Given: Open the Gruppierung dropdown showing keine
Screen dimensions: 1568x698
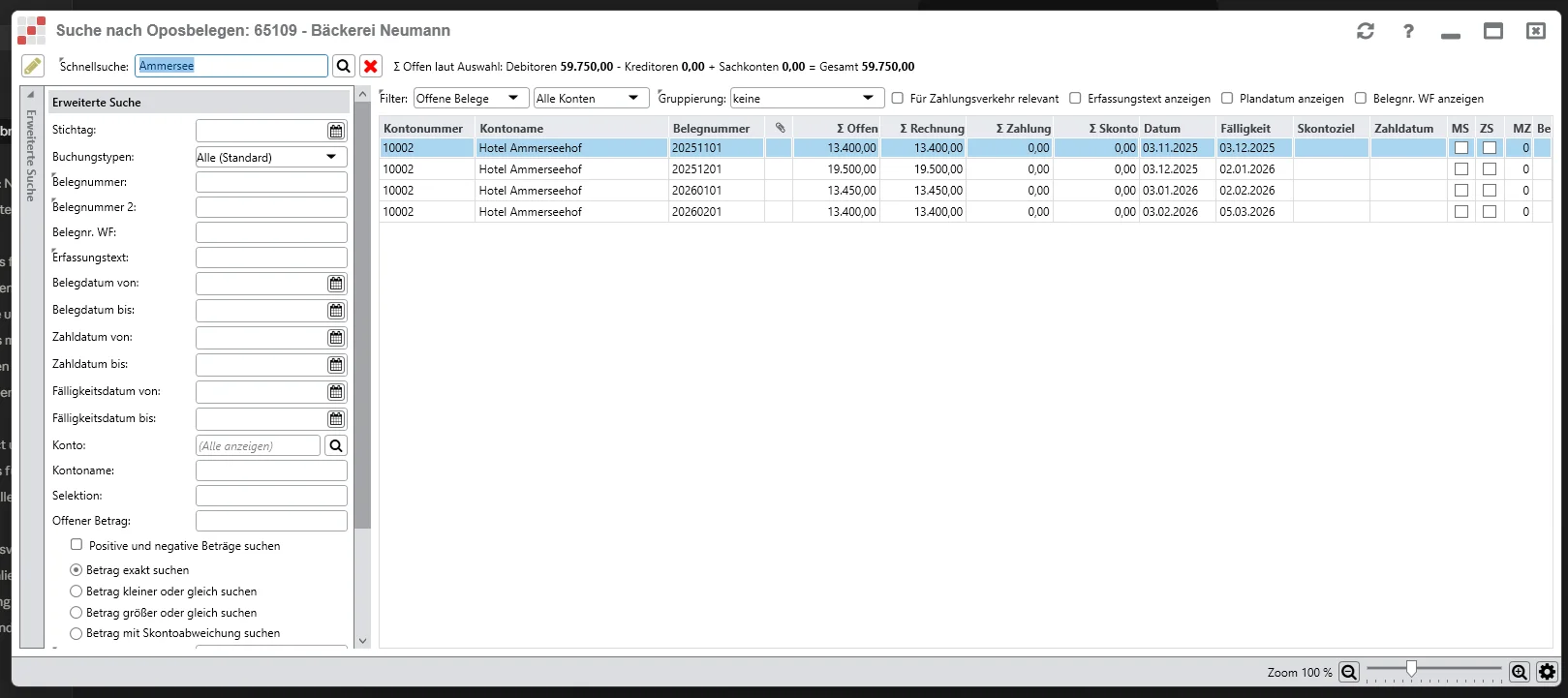Looking at the screenshot, I should tap(808, 98).
